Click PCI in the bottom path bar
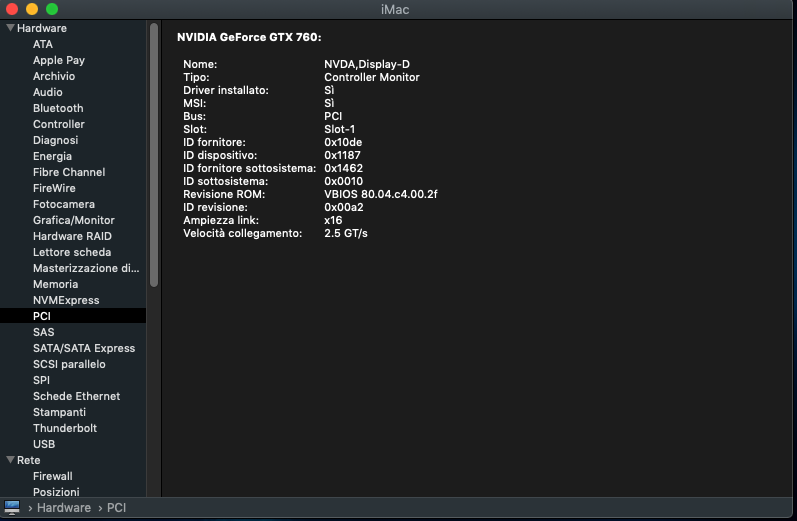Screen dimensions: 797x521 tap(116, 508)
